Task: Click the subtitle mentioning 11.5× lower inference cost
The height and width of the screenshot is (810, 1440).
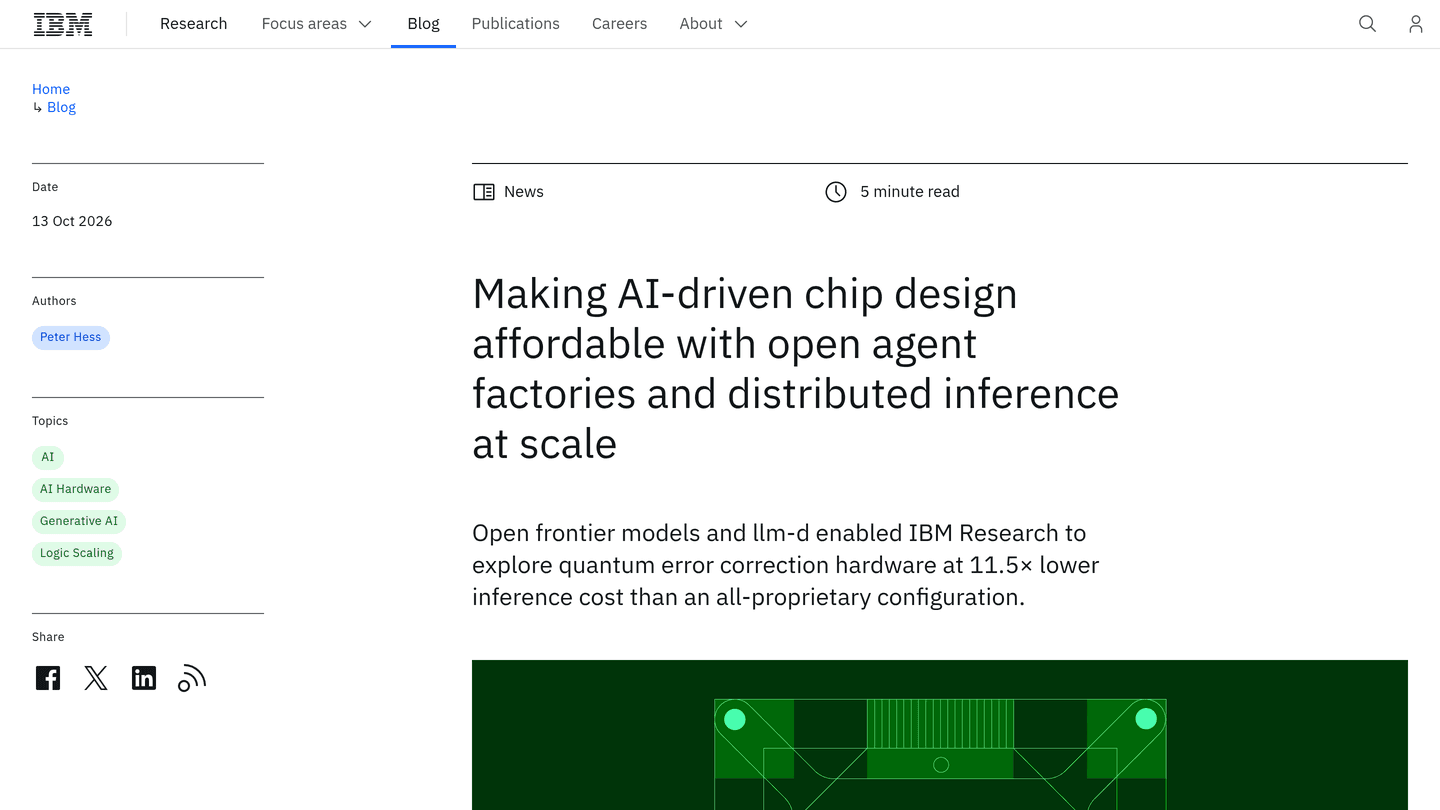Action: [786, 565]
